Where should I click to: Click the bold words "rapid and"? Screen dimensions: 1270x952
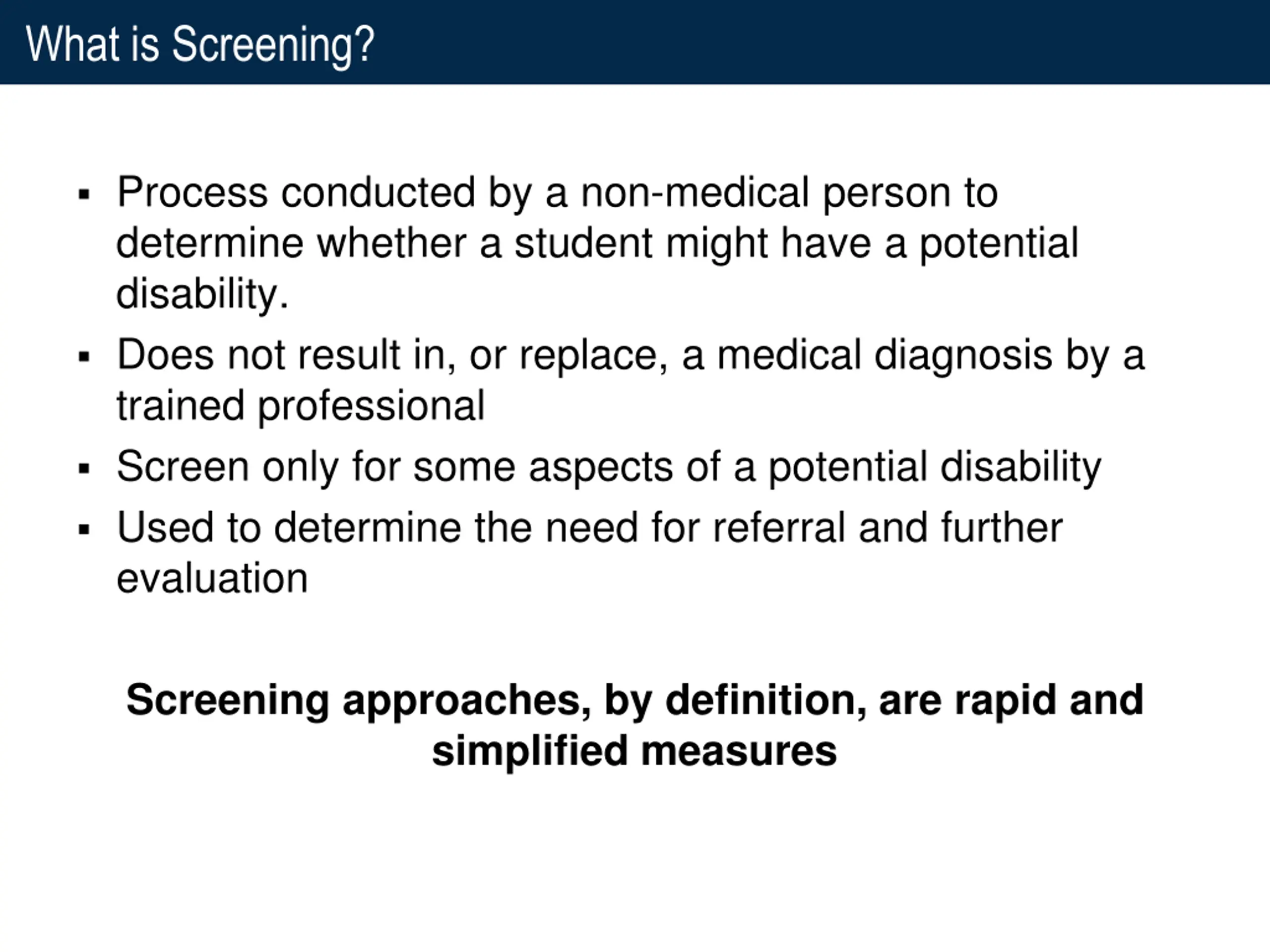tap(1050, 701)
